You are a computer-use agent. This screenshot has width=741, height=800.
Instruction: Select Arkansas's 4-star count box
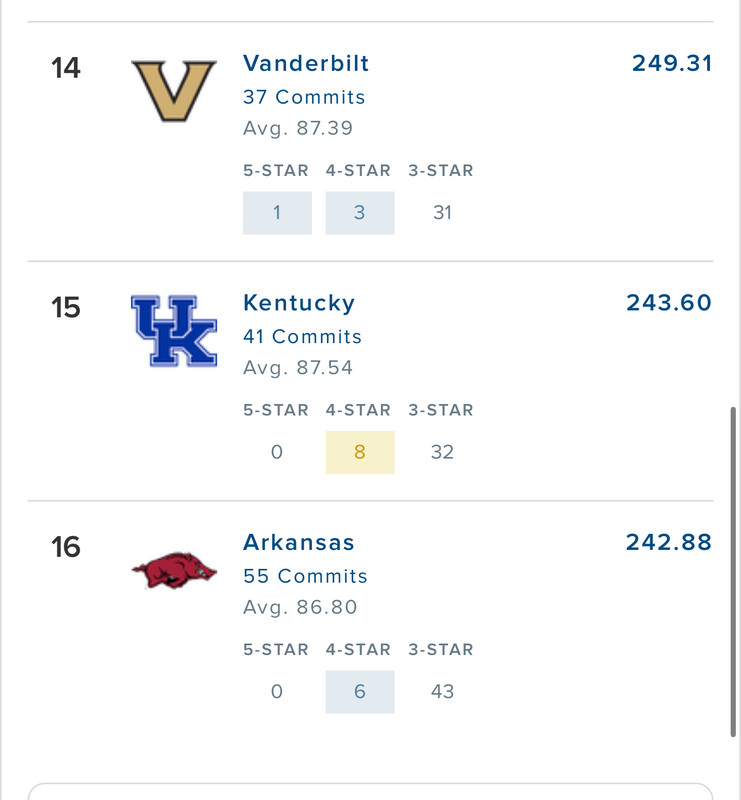click(360, 692)
